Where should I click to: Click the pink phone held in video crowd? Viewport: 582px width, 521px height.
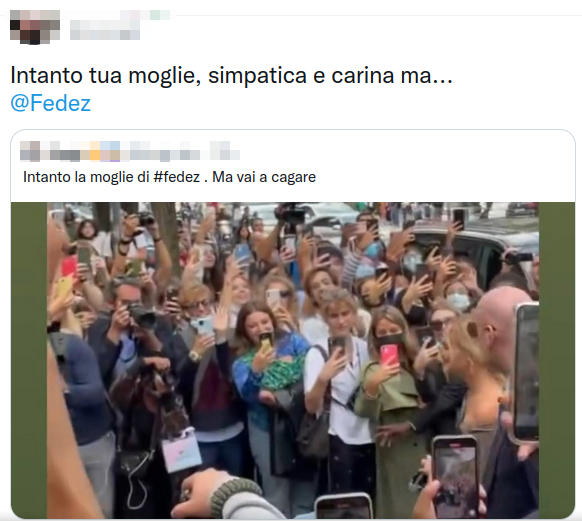389,356
